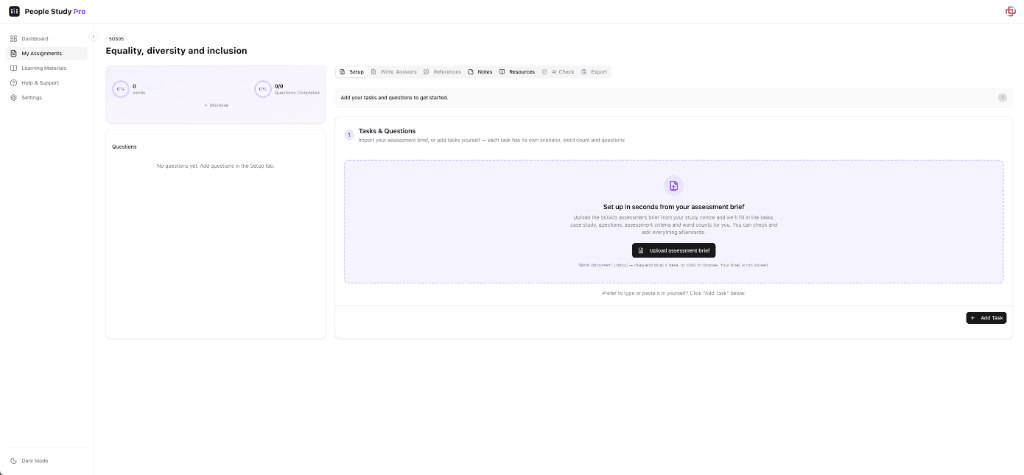Click the Add Task button
The width and height of the screenshot is (1024, 475).
click(986, 318)
